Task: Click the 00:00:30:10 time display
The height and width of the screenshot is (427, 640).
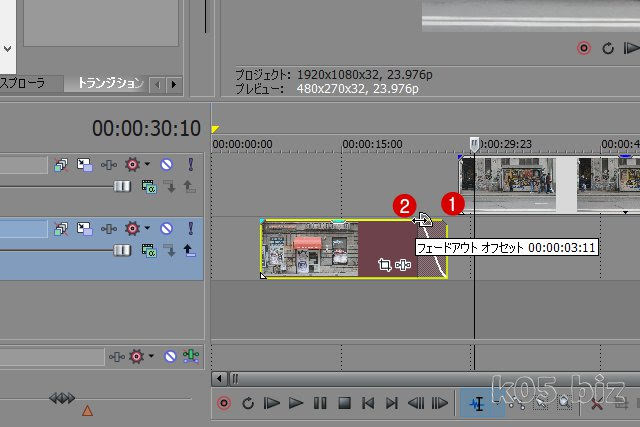Action: tap(146, 129)
